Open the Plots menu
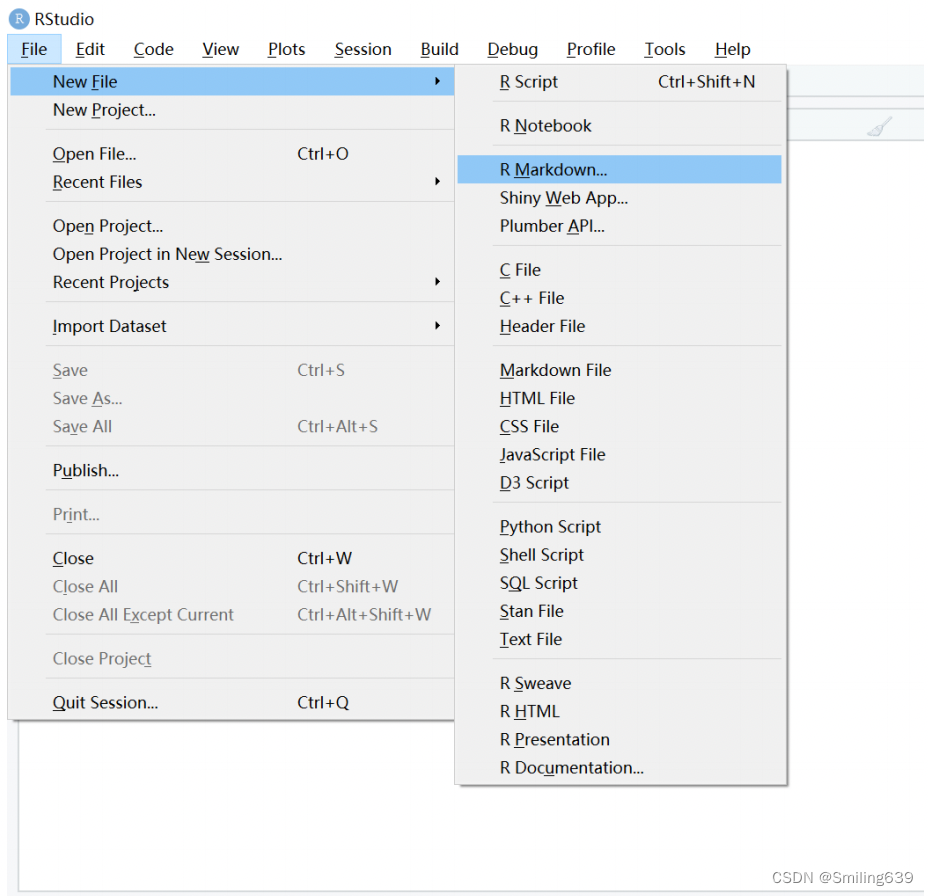The image size is (928, 896). pos(286,49)
